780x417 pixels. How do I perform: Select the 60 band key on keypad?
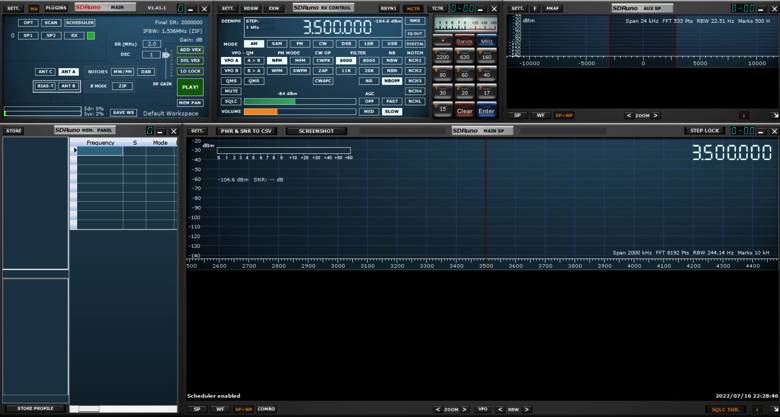click(465, 74)
